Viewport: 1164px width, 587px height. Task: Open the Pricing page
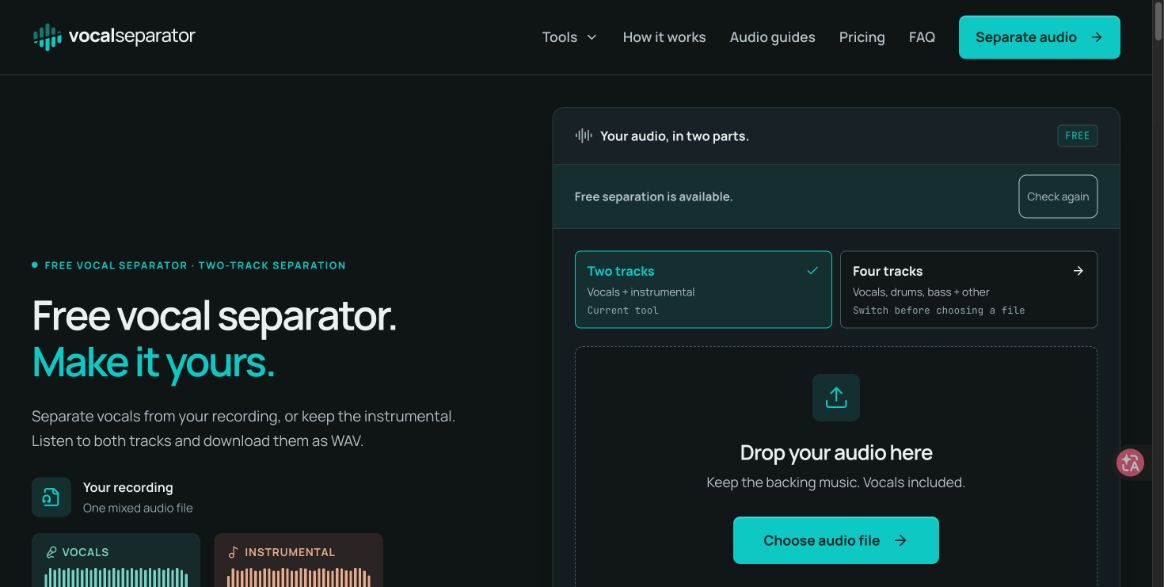[x=861, y=37]
